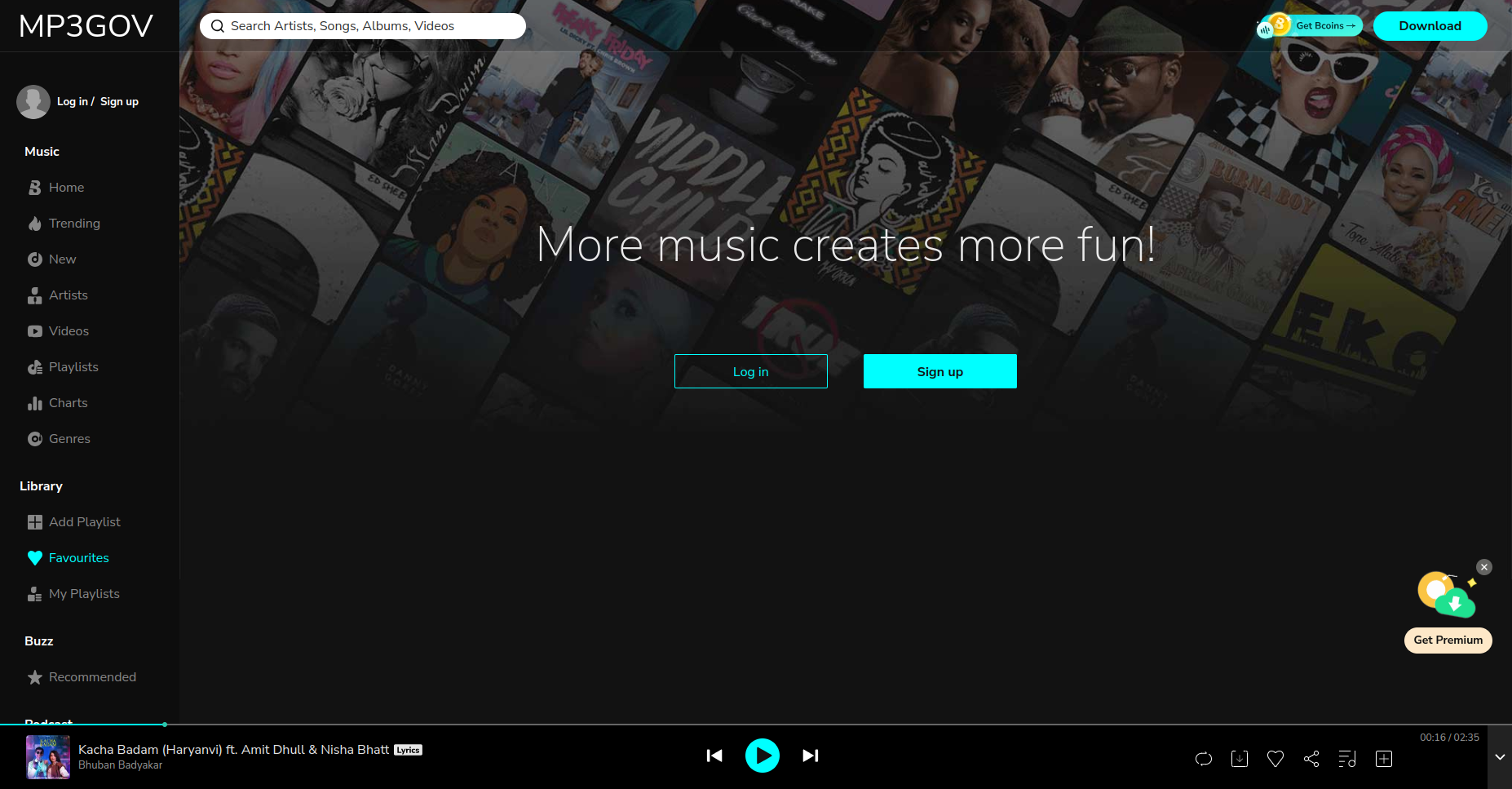Go to Charts in sidebar
This screenshot has height=789, width=1512.
point(68,403)
